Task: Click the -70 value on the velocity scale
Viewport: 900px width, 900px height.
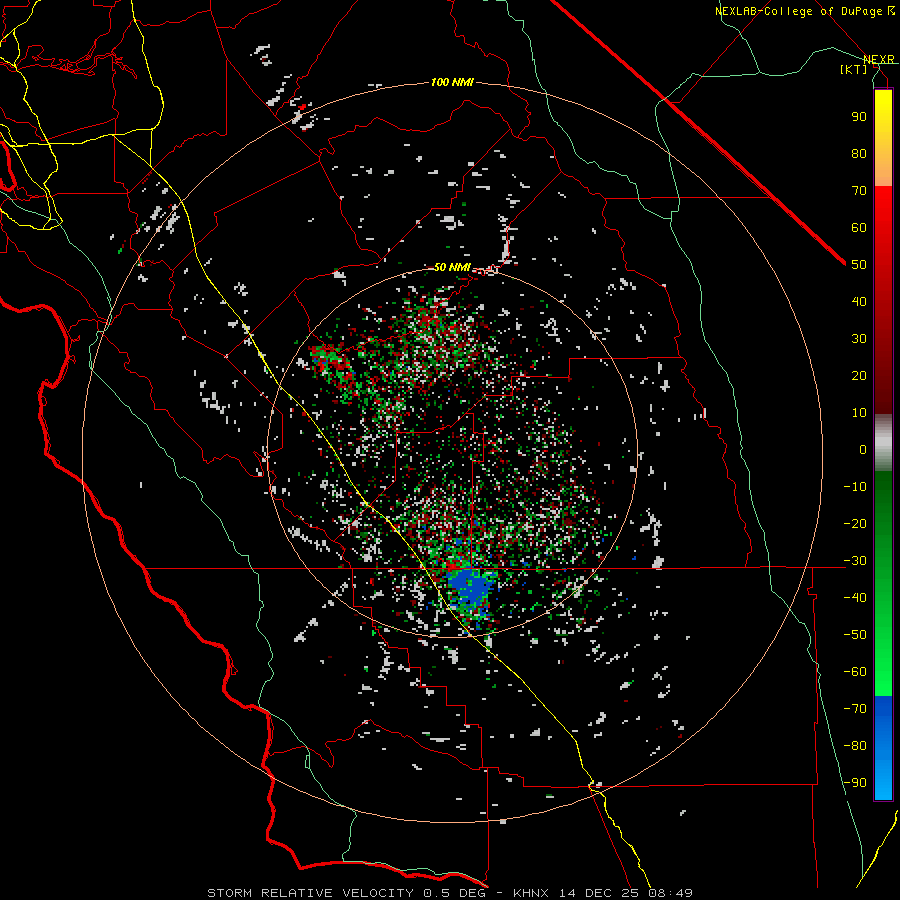Action: click(855, 709)
